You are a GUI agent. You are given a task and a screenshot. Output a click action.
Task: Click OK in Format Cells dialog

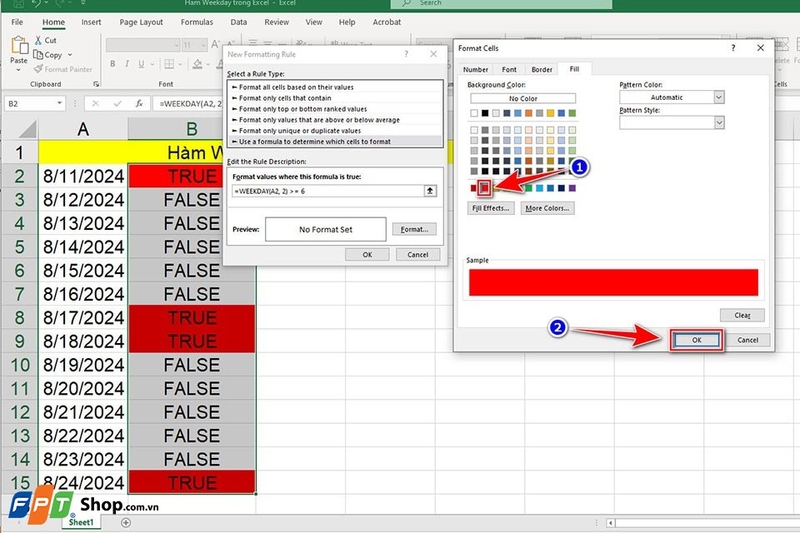(696, 340)
